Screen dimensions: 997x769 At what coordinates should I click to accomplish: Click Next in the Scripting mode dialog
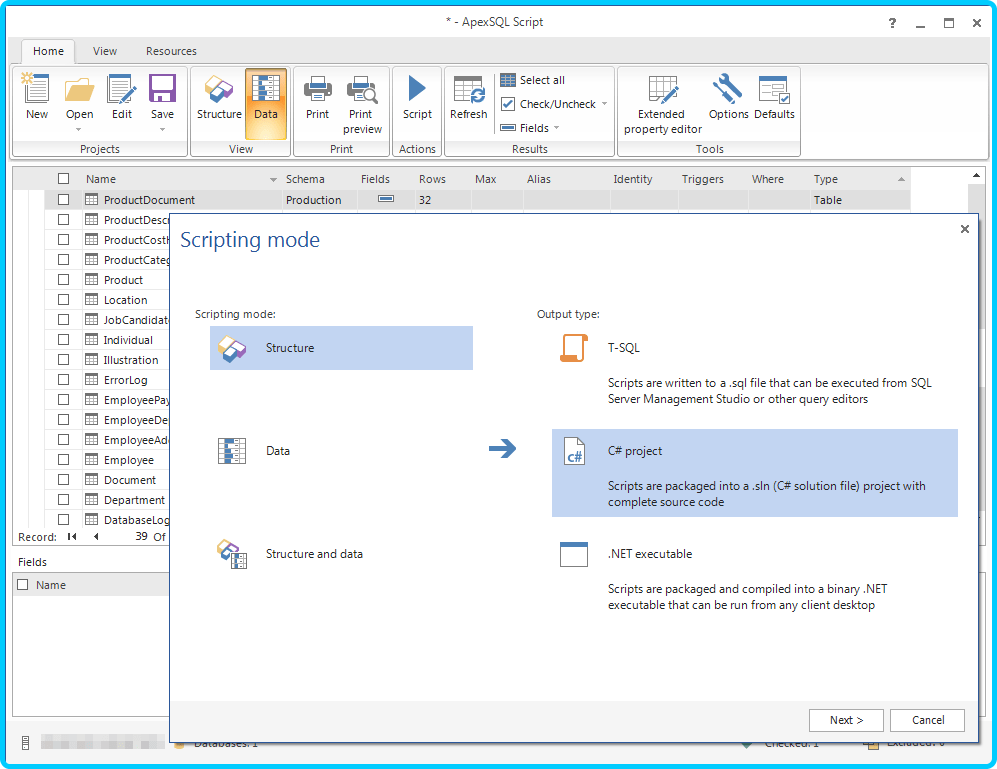(x=846, y=720)
